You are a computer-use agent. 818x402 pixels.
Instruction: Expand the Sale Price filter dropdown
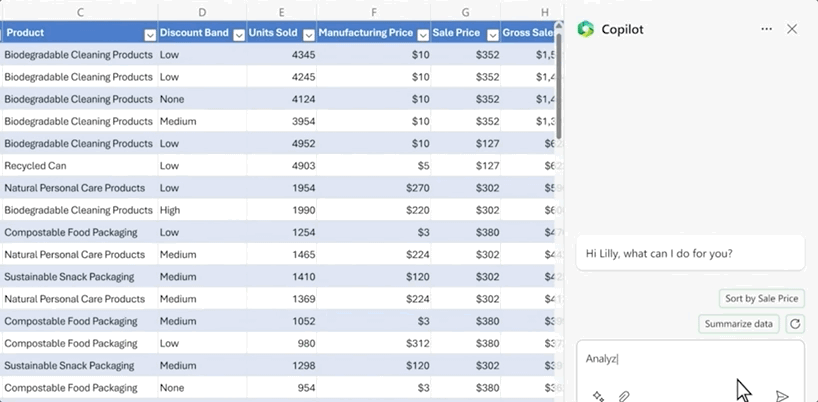tap(490, 34)
